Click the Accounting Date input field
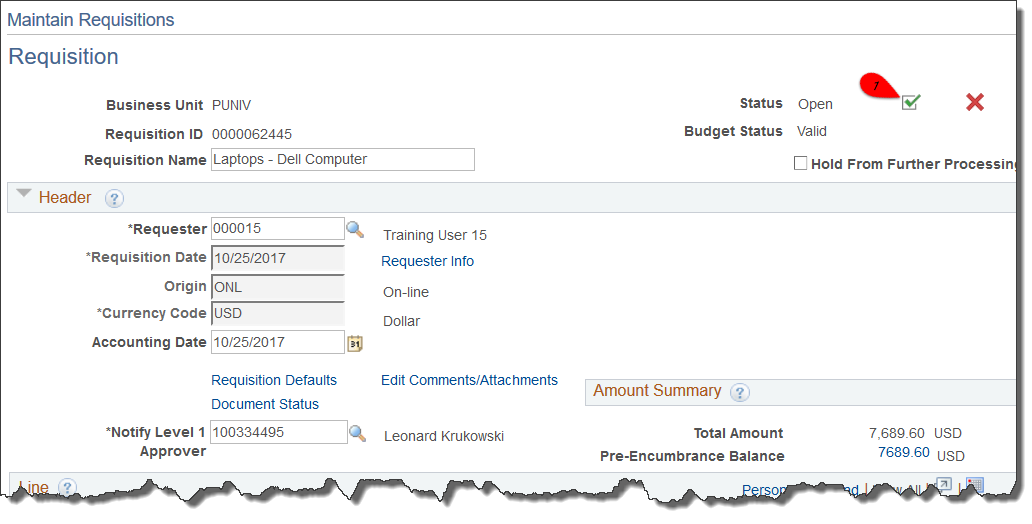The height and width of the screenshot is (524, 1032). click(x=277, y=342)
